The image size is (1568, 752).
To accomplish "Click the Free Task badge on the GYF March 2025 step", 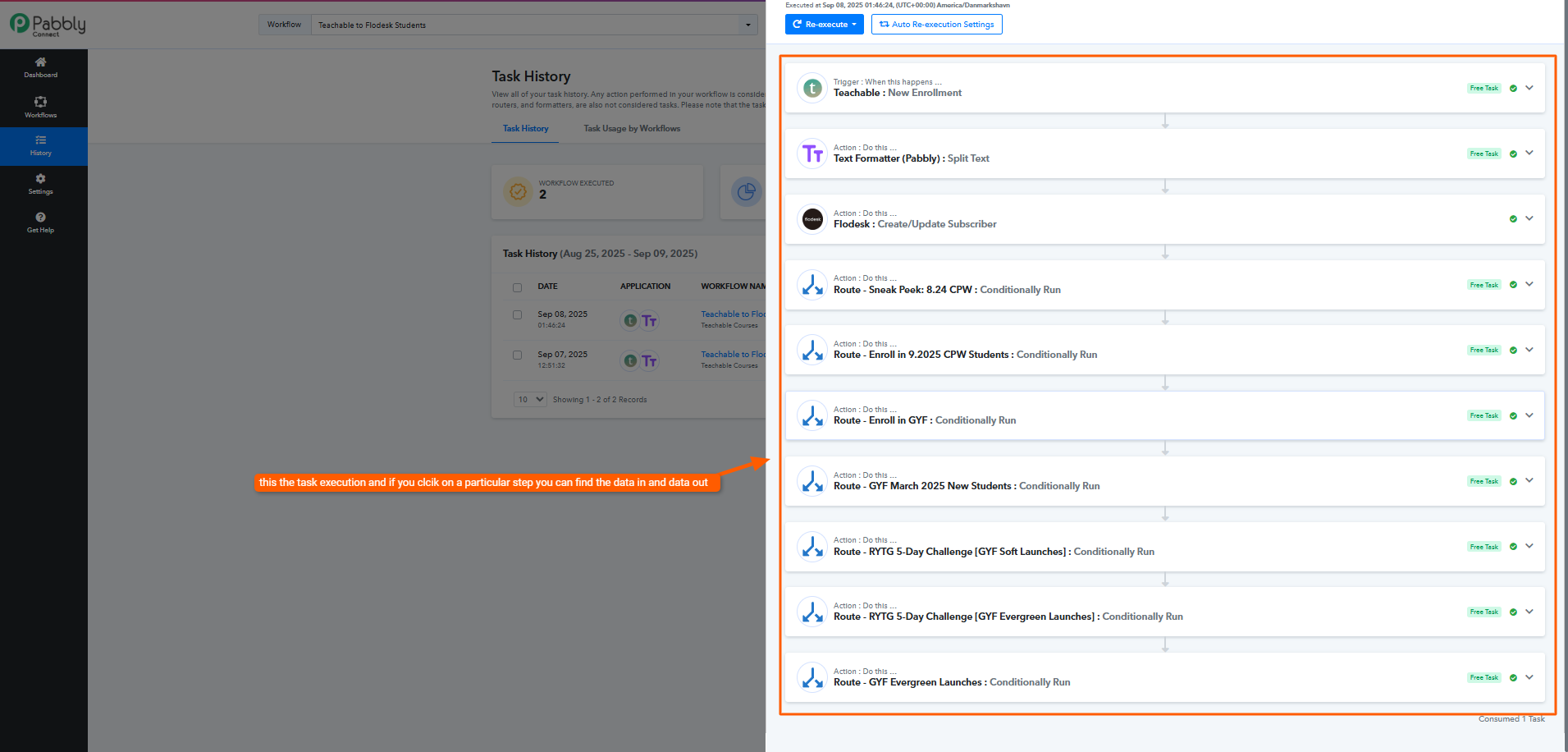I will [x=1484, y=481].
